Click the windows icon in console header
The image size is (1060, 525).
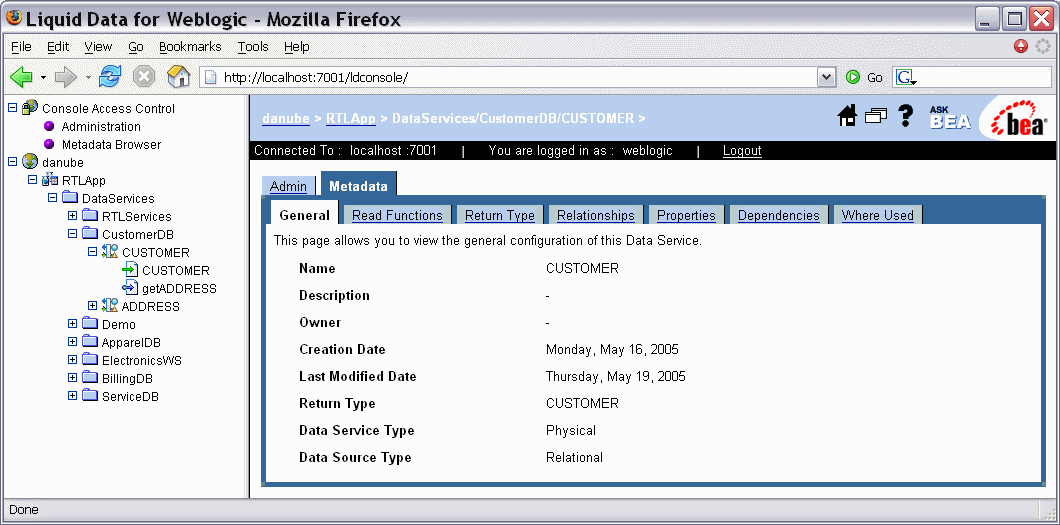pyautogui.click(x=875, y=116)
